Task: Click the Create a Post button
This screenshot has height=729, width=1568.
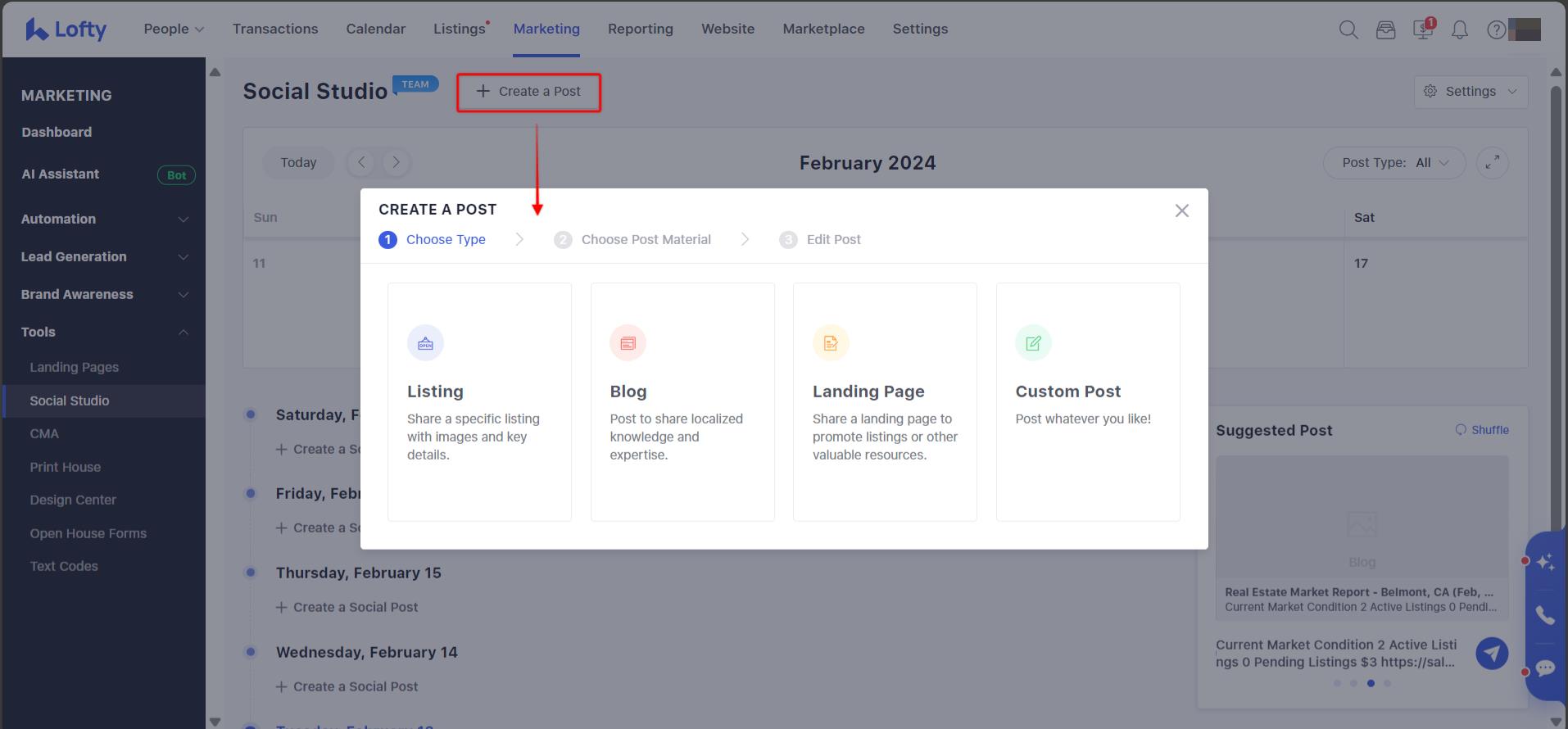Action: (x=528, y=92)
